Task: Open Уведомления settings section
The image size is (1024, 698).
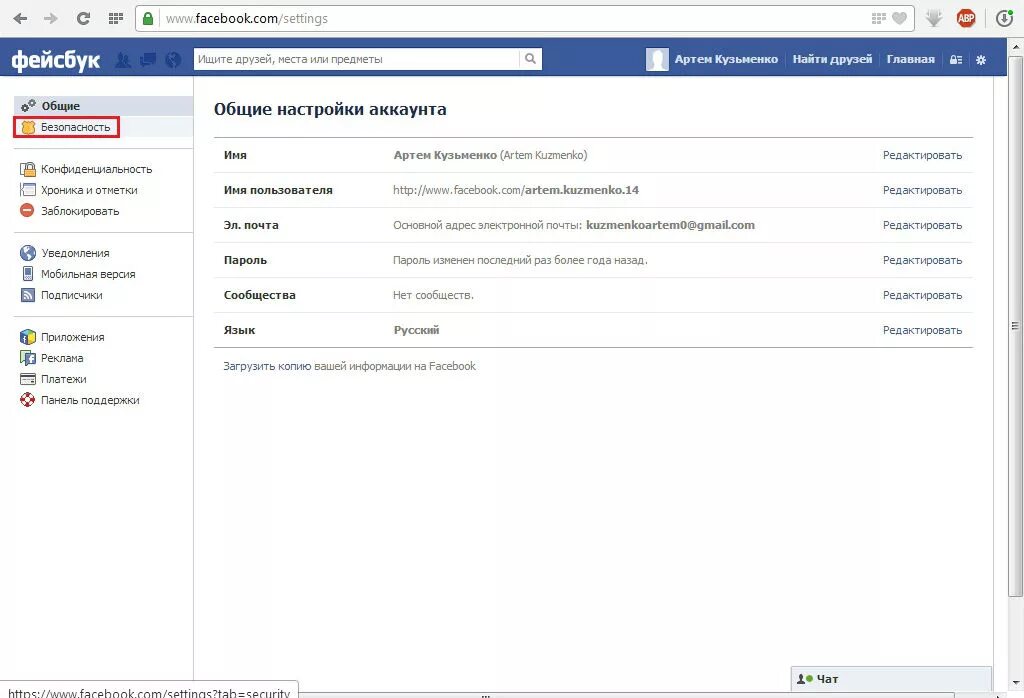Action: click(x=75, y=253)
